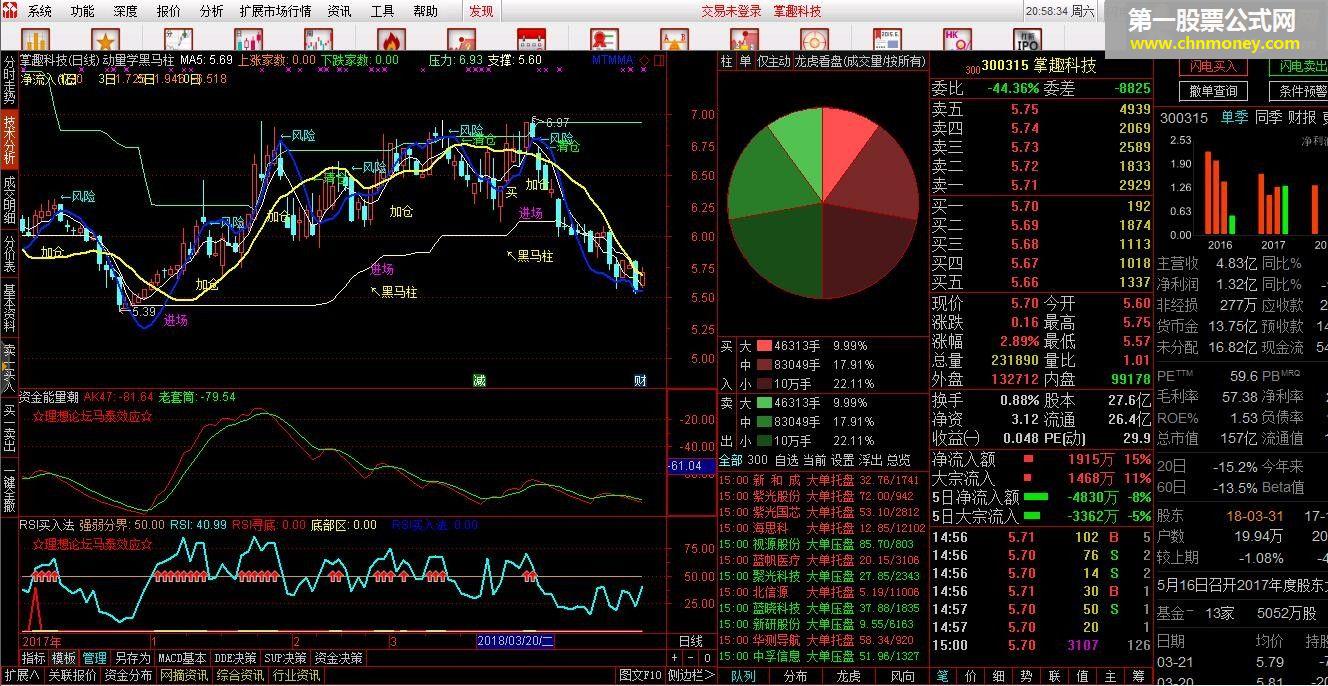Select the 技术分析 sidebar tab
Screen dimensions: 1328x686
click(9, 140)
